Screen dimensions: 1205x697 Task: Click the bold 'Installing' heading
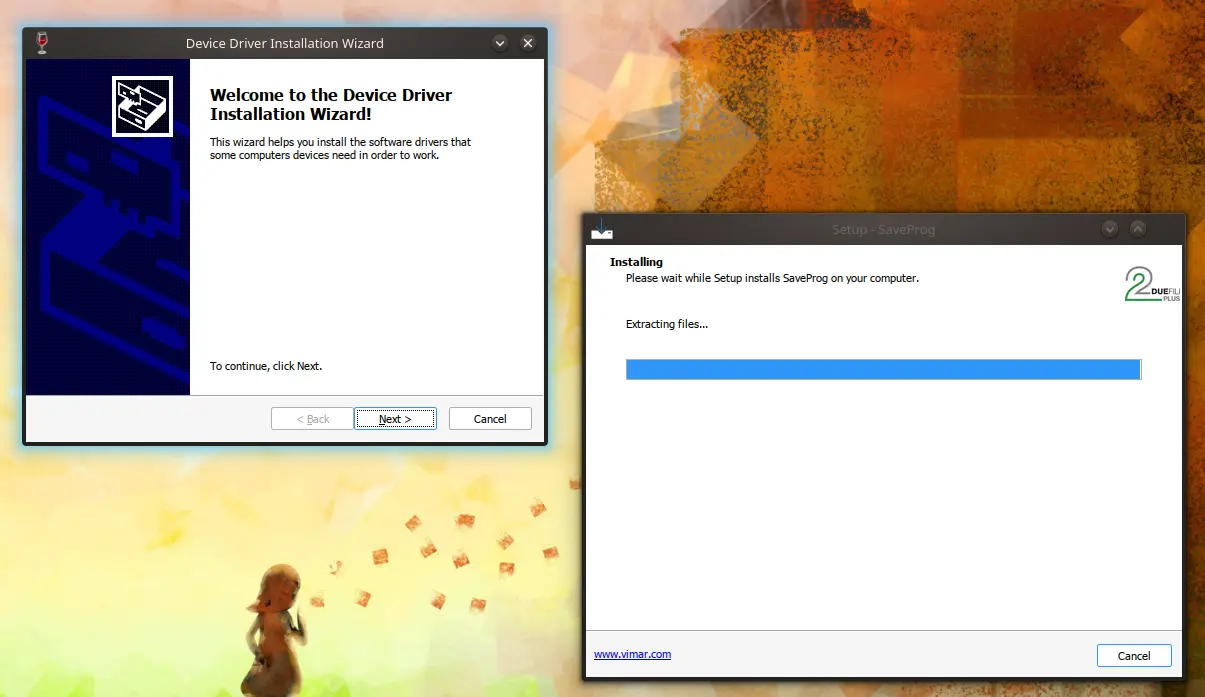tap(636, 262)
